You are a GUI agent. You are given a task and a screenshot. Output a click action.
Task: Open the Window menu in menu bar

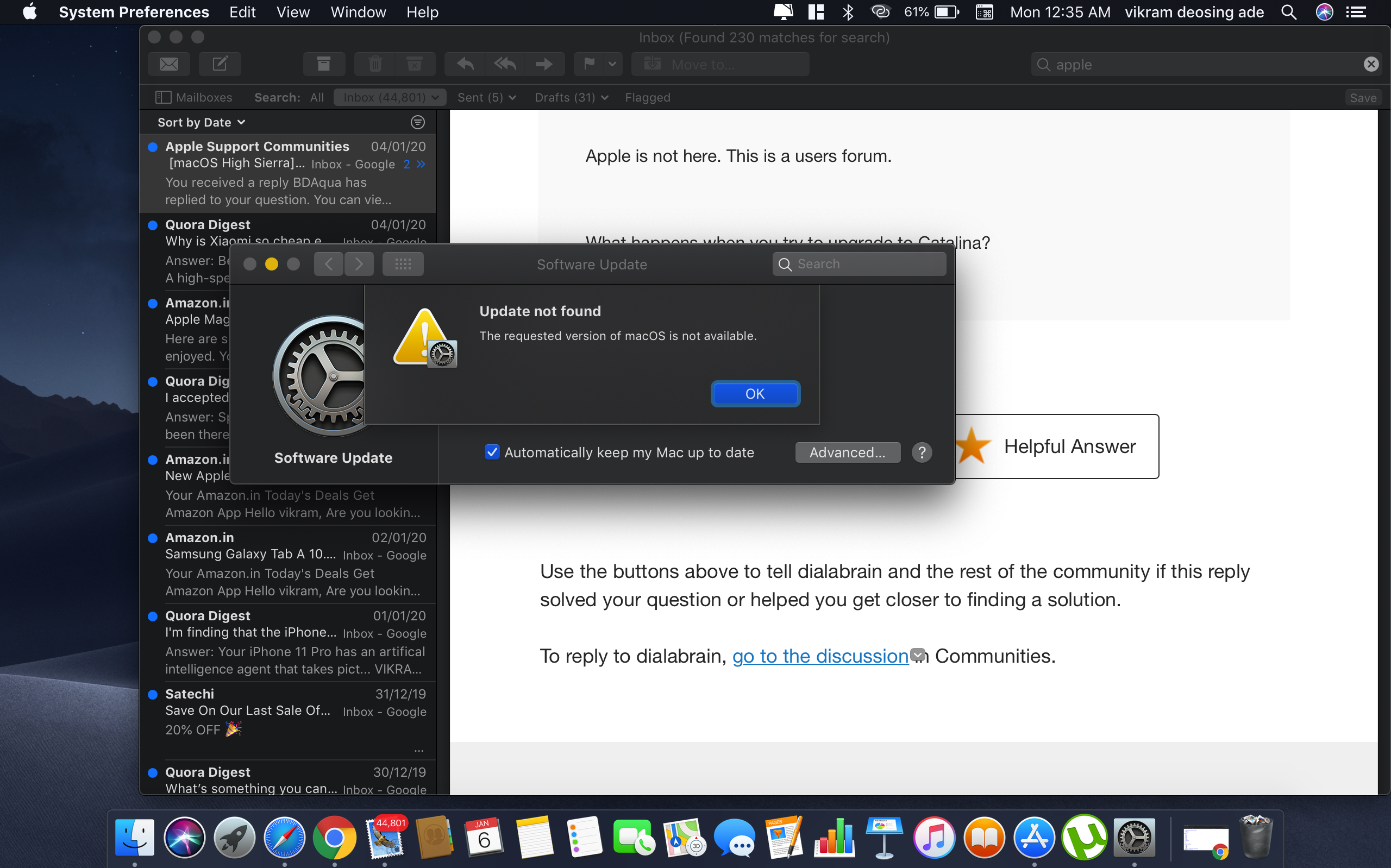(358, 12)
